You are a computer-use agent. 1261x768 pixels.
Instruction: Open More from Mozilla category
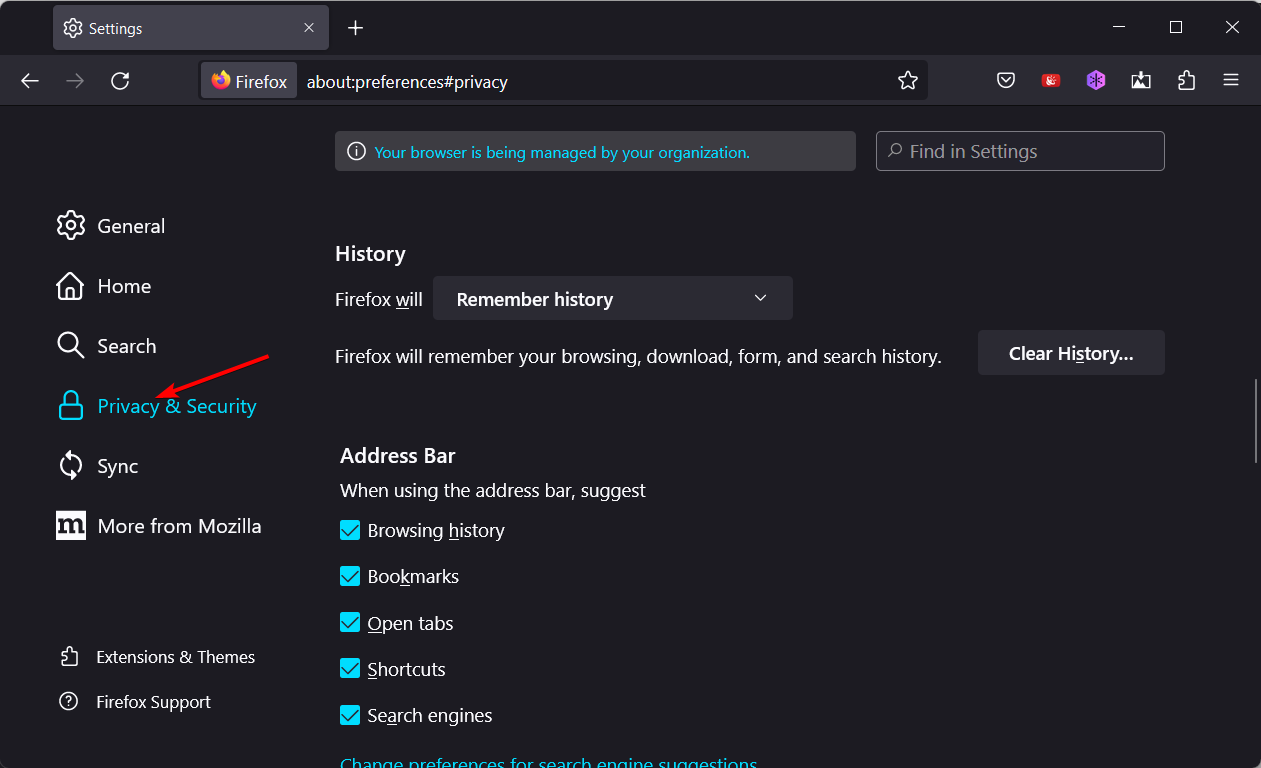coord(159,526)
